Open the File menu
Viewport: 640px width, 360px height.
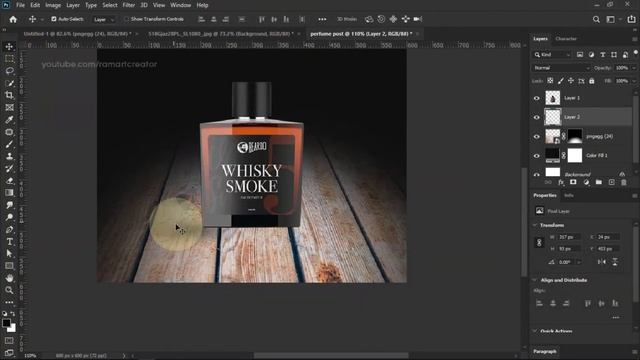click(x=20, y=5)
